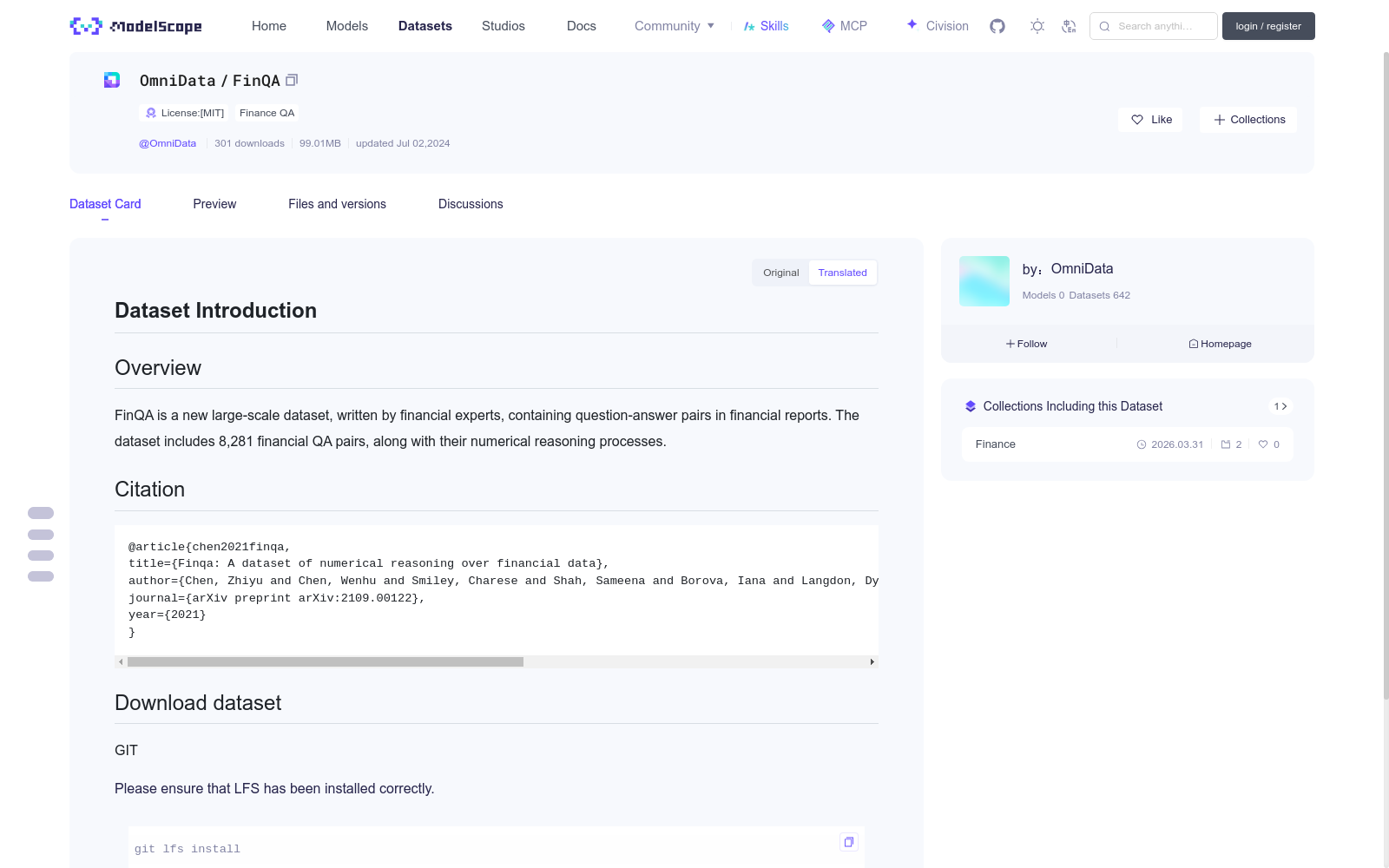Open the Datasets nav item
This screenshot has height=868, width=1389.
pos(425,26)
